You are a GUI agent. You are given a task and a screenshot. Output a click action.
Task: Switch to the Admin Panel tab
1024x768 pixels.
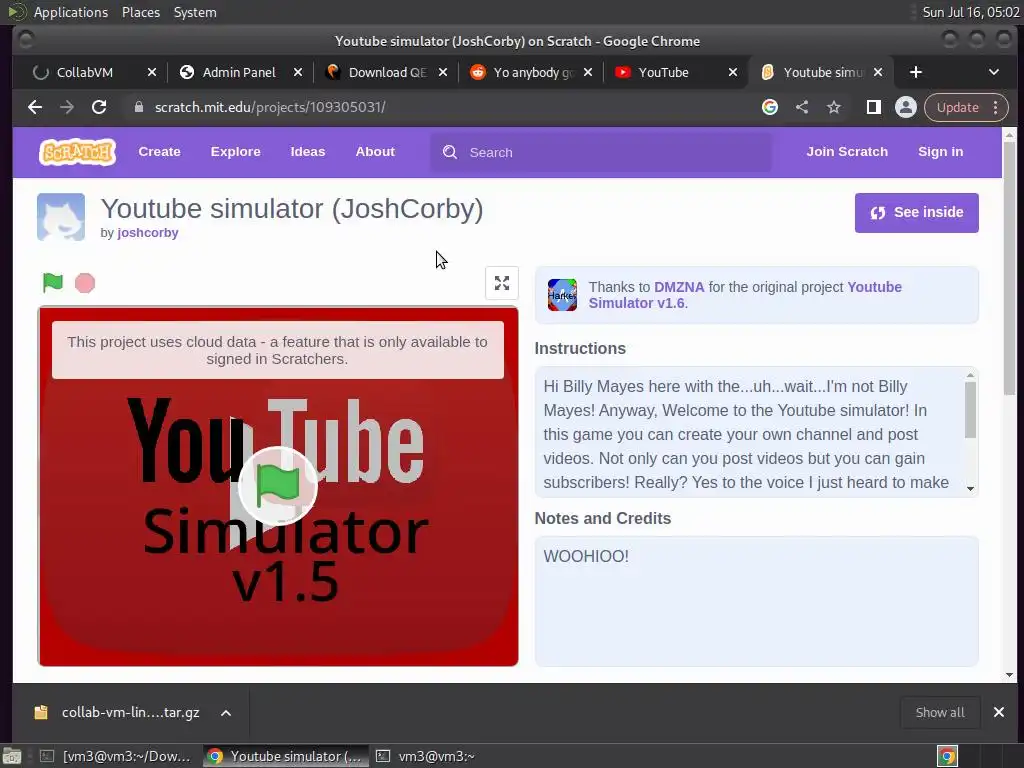tap(238, 72)
